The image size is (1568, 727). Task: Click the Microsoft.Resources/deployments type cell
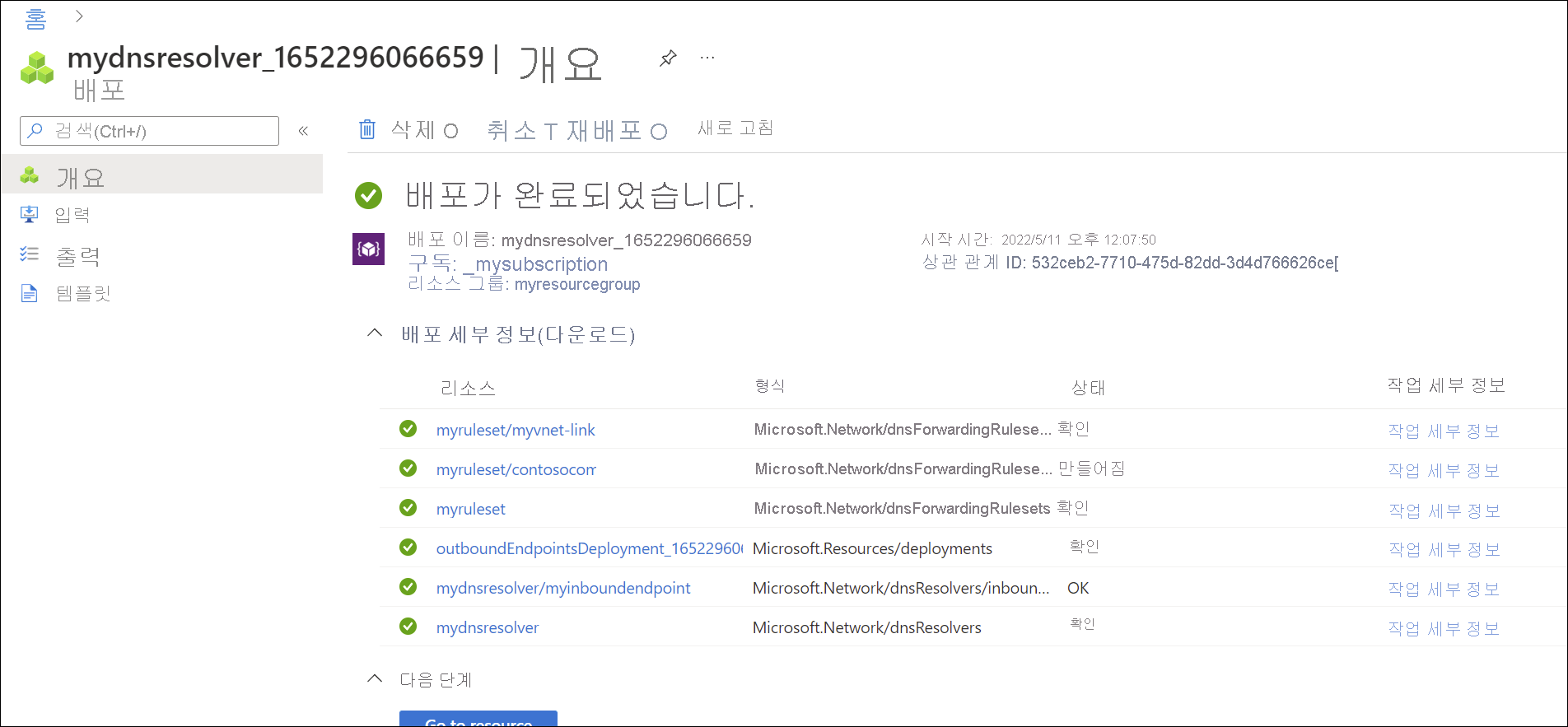[x=872, y=548]
